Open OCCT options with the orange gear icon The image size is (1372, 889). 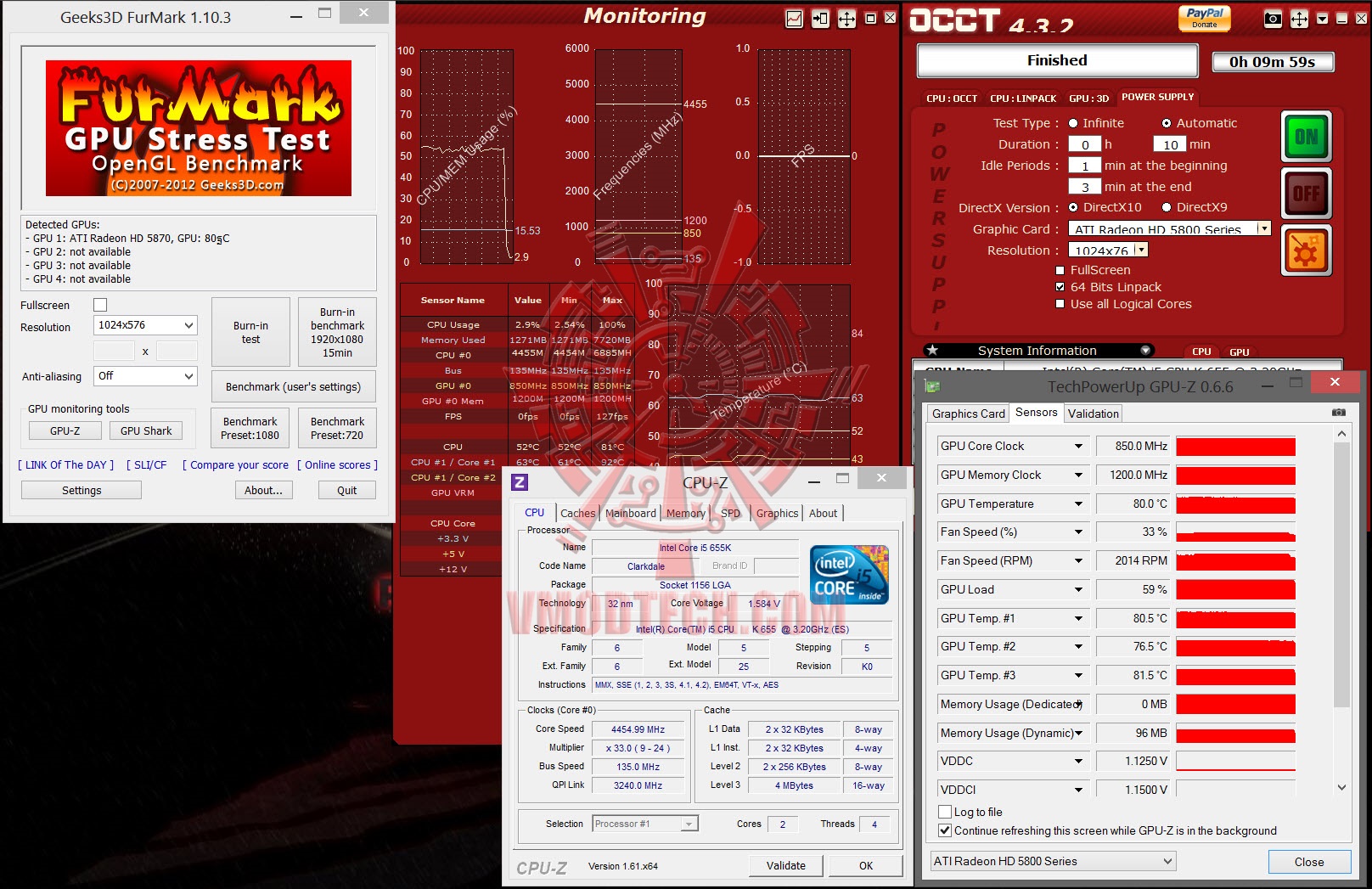(1306, 250)
